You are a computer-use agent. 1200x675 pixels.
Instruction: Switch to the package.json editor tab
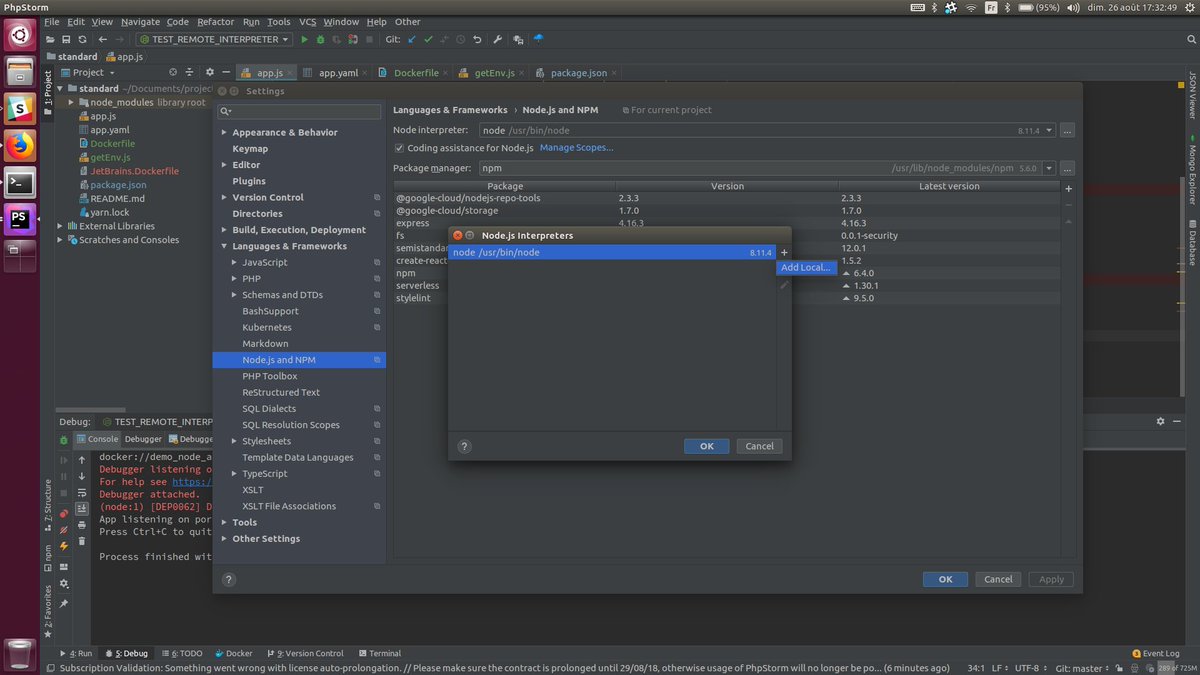[x=578, y=73]
